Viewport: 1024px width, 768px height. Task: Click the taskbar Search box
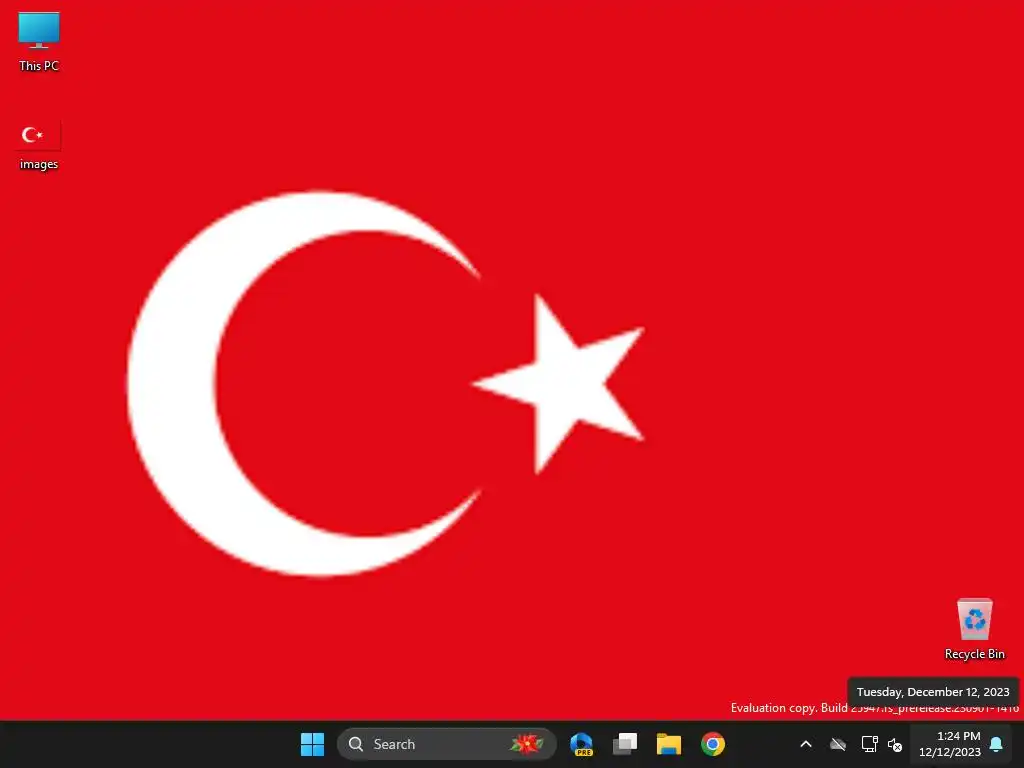[447, 744]
